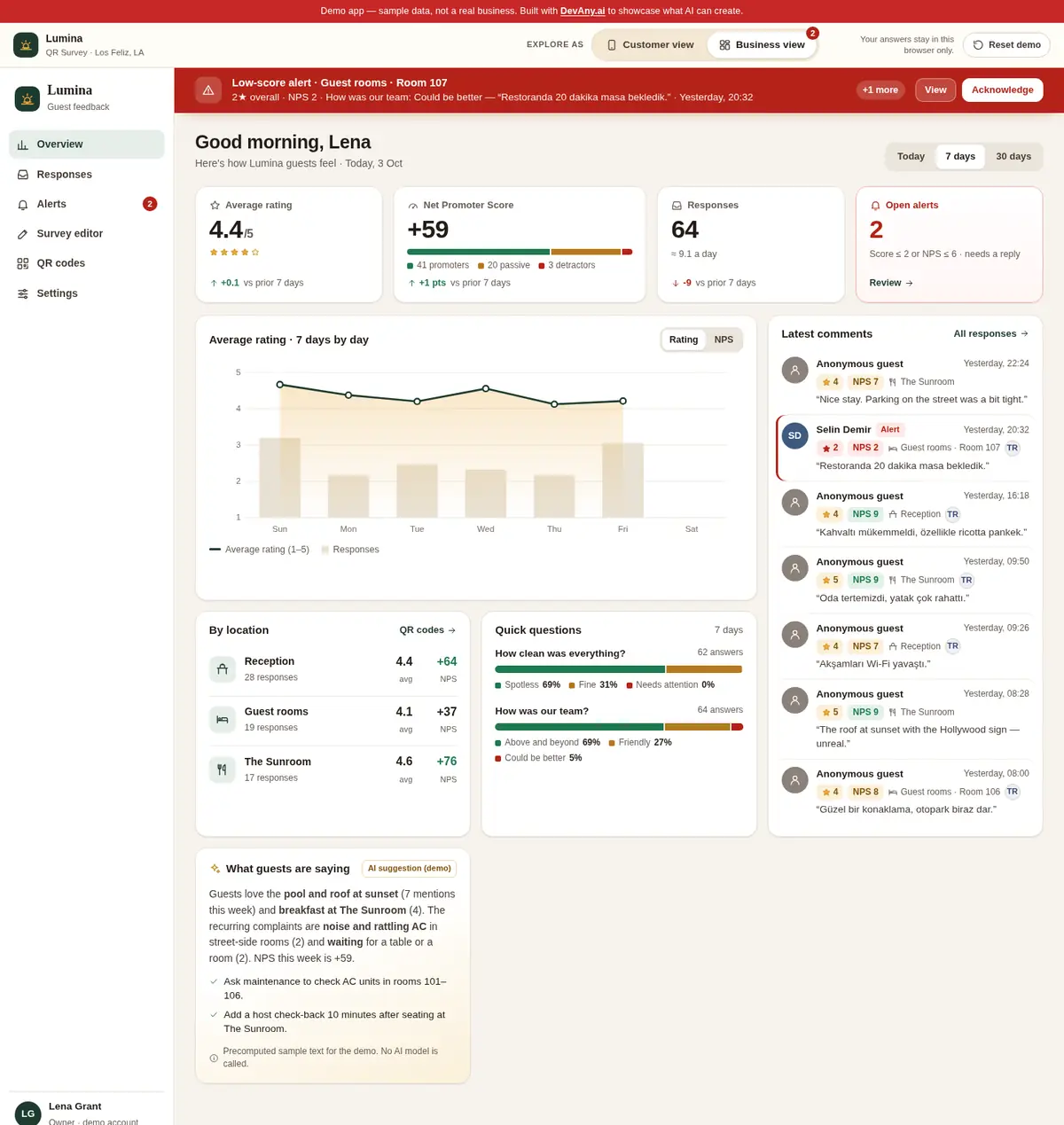Follow the QR codes link in By location
Image resolution: width=1064 pixels, height=1125 pixels.
(x=427, y=630)
